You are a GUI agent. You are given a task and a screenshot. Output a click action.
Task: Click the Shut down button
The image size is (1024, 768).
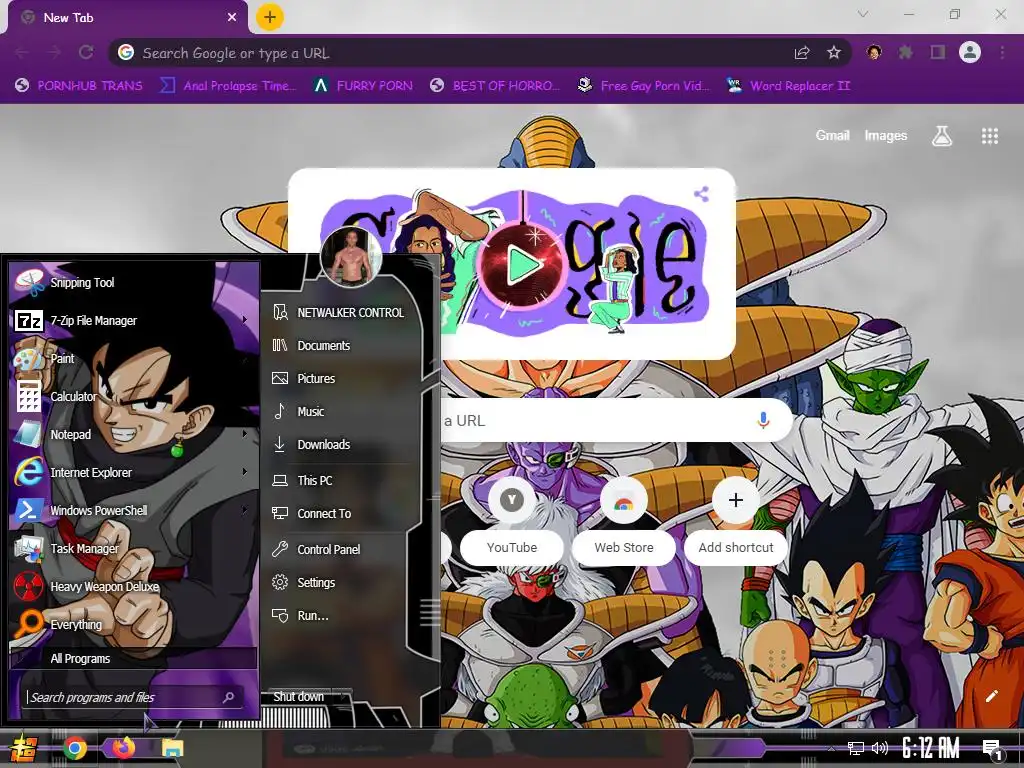pos(298,696)
